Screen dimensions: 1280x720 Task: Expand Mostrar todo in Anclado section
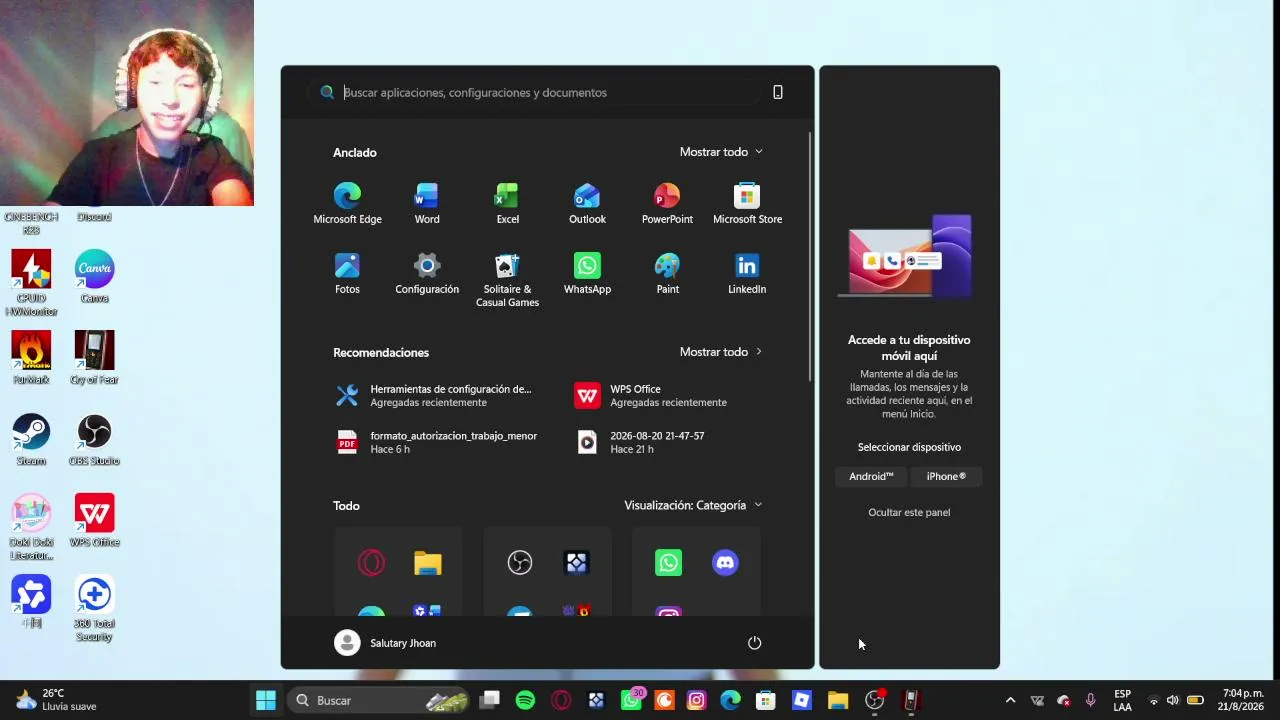pos(721,152)
